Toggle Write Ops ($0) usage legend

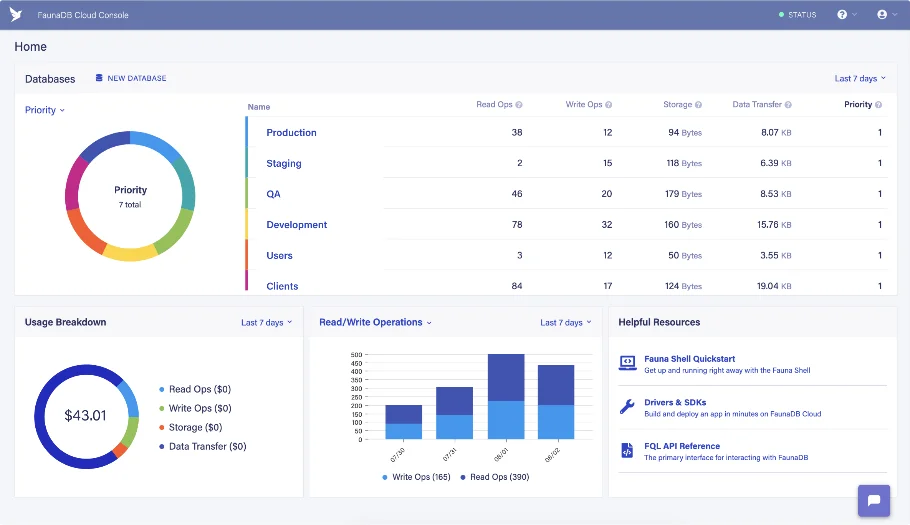195,408
